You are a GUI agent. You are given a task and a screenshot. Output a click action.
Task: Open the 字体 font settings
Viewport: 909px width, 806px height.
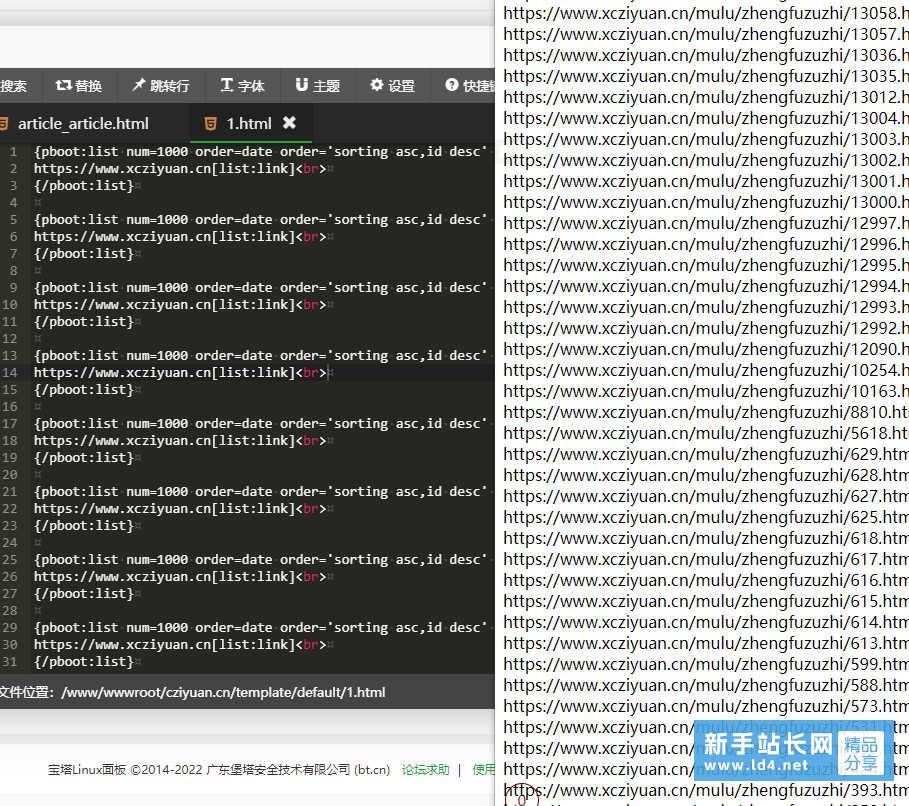[242, 86]
